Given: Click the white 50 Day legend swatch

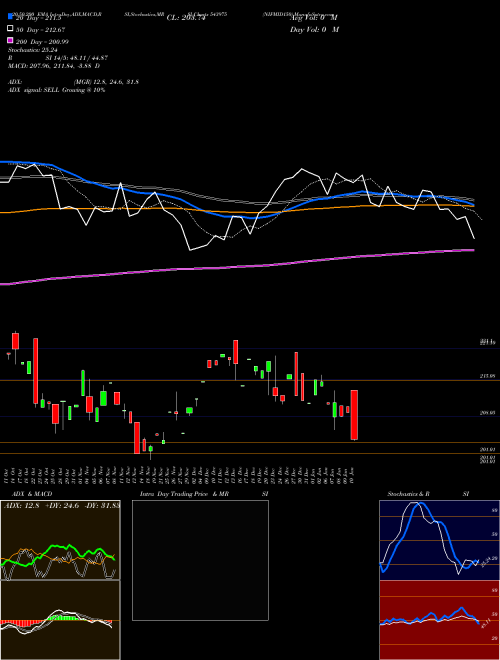Looking at the screenshot, I should point(10,29).
